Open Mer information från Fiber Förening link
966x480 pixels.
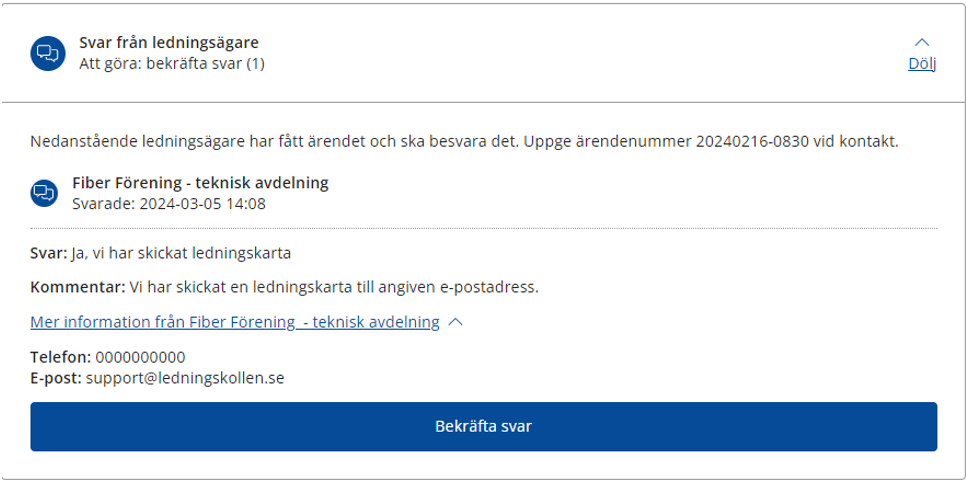click(x=235, y=322)
